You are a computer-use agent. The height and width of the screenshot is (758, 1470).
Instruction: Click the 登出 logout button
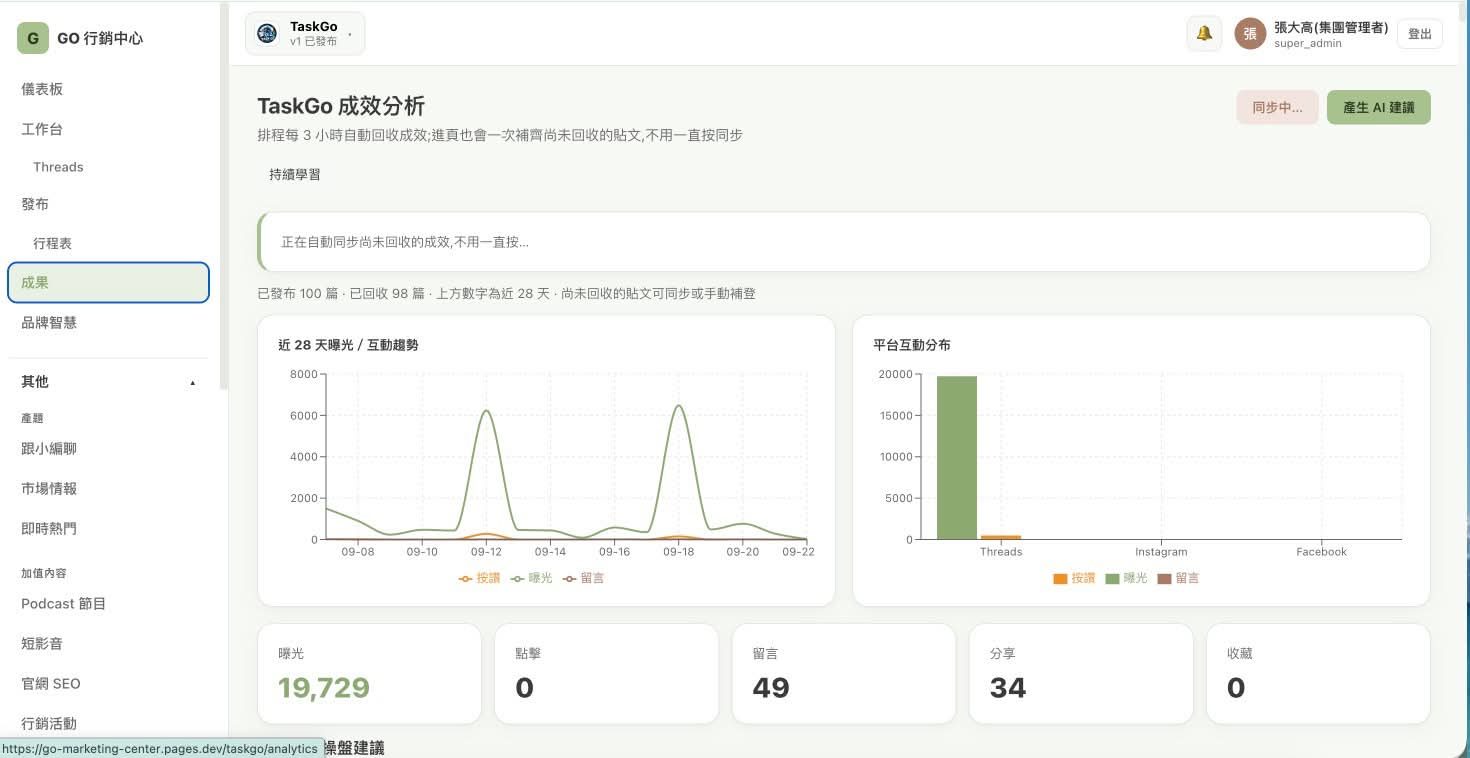pyautogui.click(x=1420, y=33)
